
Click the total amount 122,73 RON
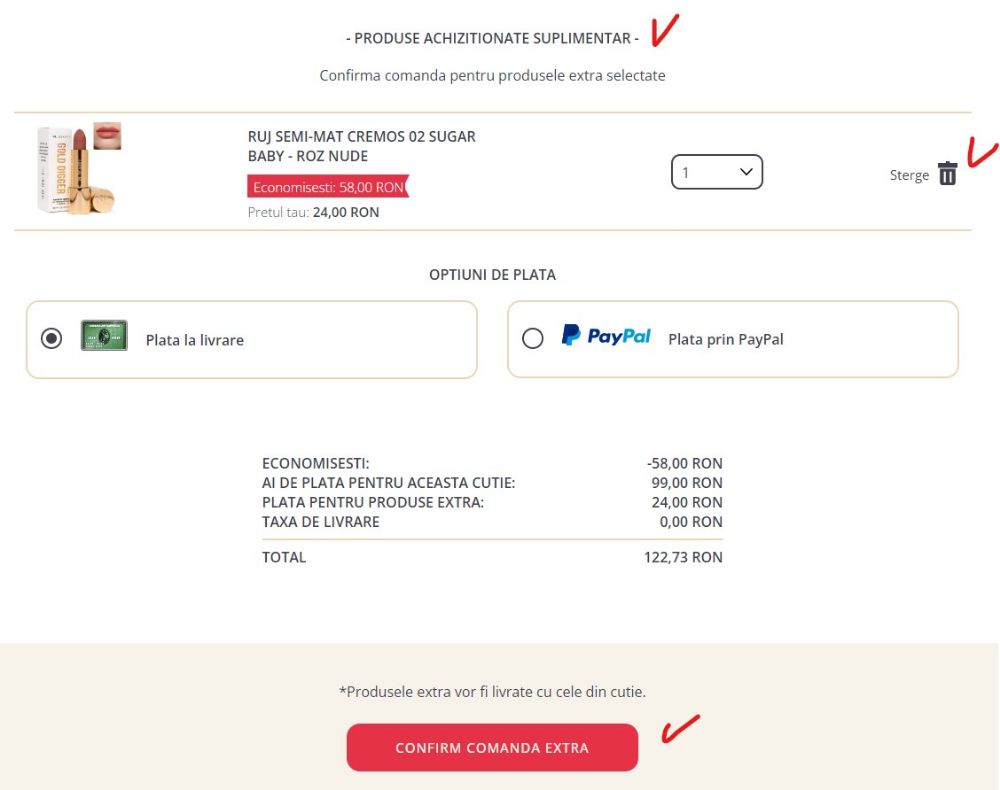pos(683,557)
